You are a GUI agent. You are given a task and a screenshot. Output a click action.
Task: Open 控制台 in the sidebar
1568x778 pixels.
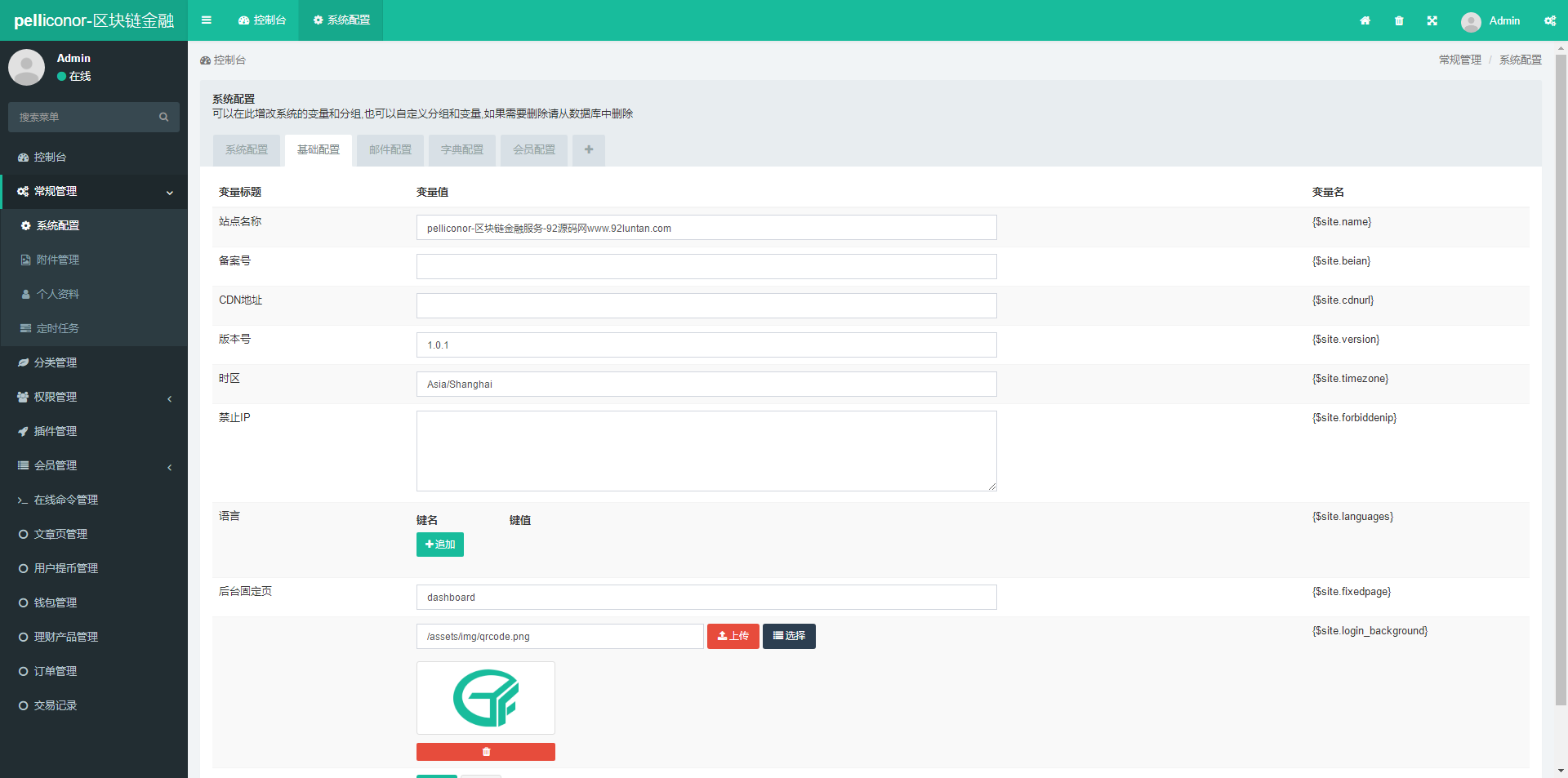click(94, 157)
